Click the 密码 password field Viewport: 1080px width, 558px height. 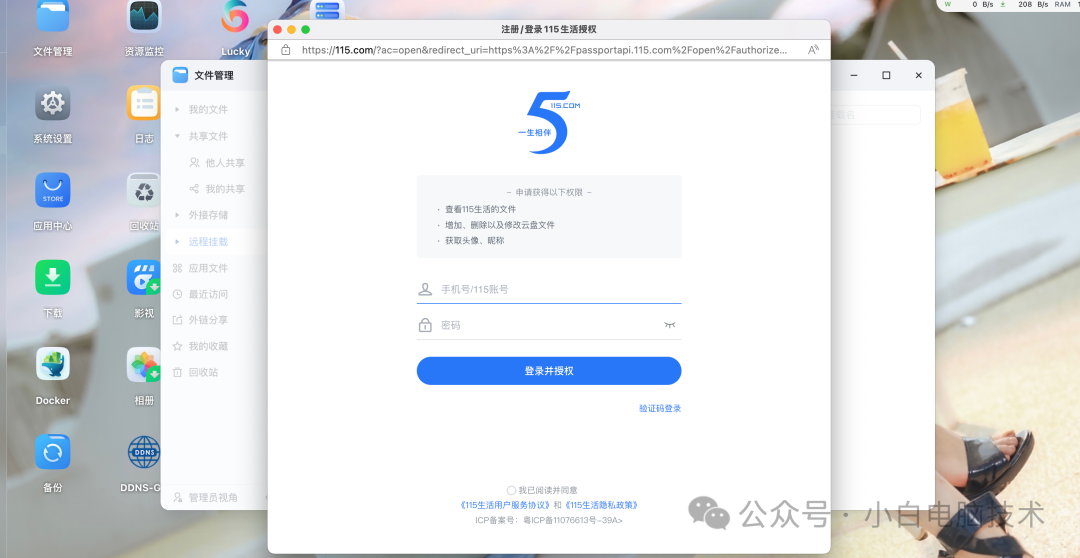click(549, 325)
